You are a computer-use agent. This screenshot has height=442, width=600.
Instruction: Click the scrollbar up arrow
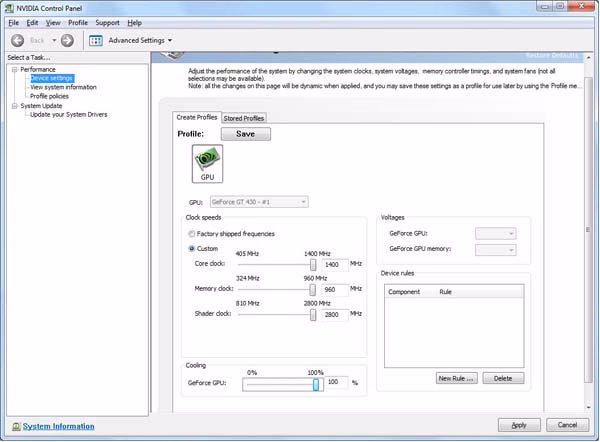point(588,57)
